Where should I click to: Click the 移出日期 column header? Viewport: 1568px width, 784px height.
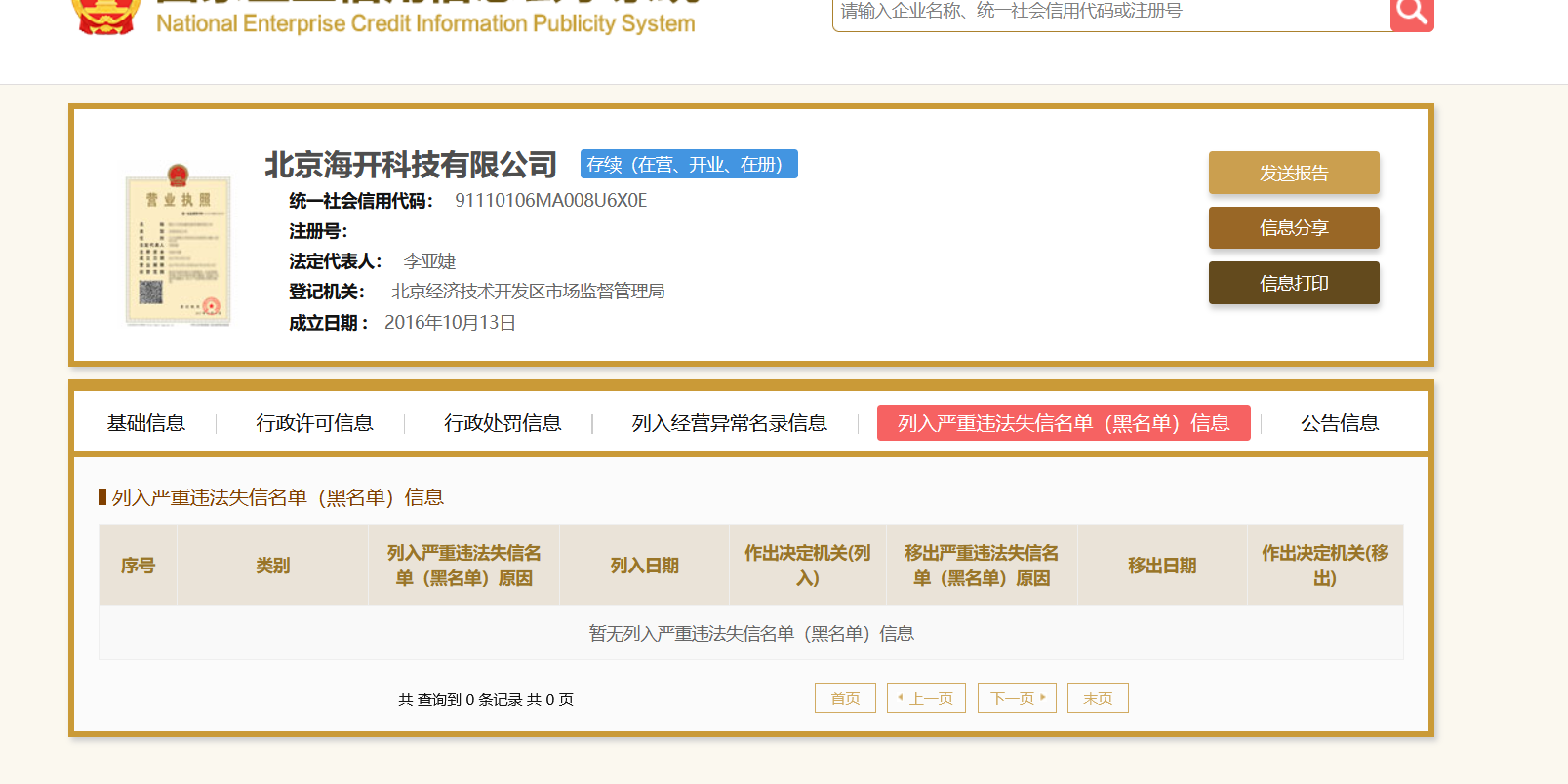(1162, 566)
